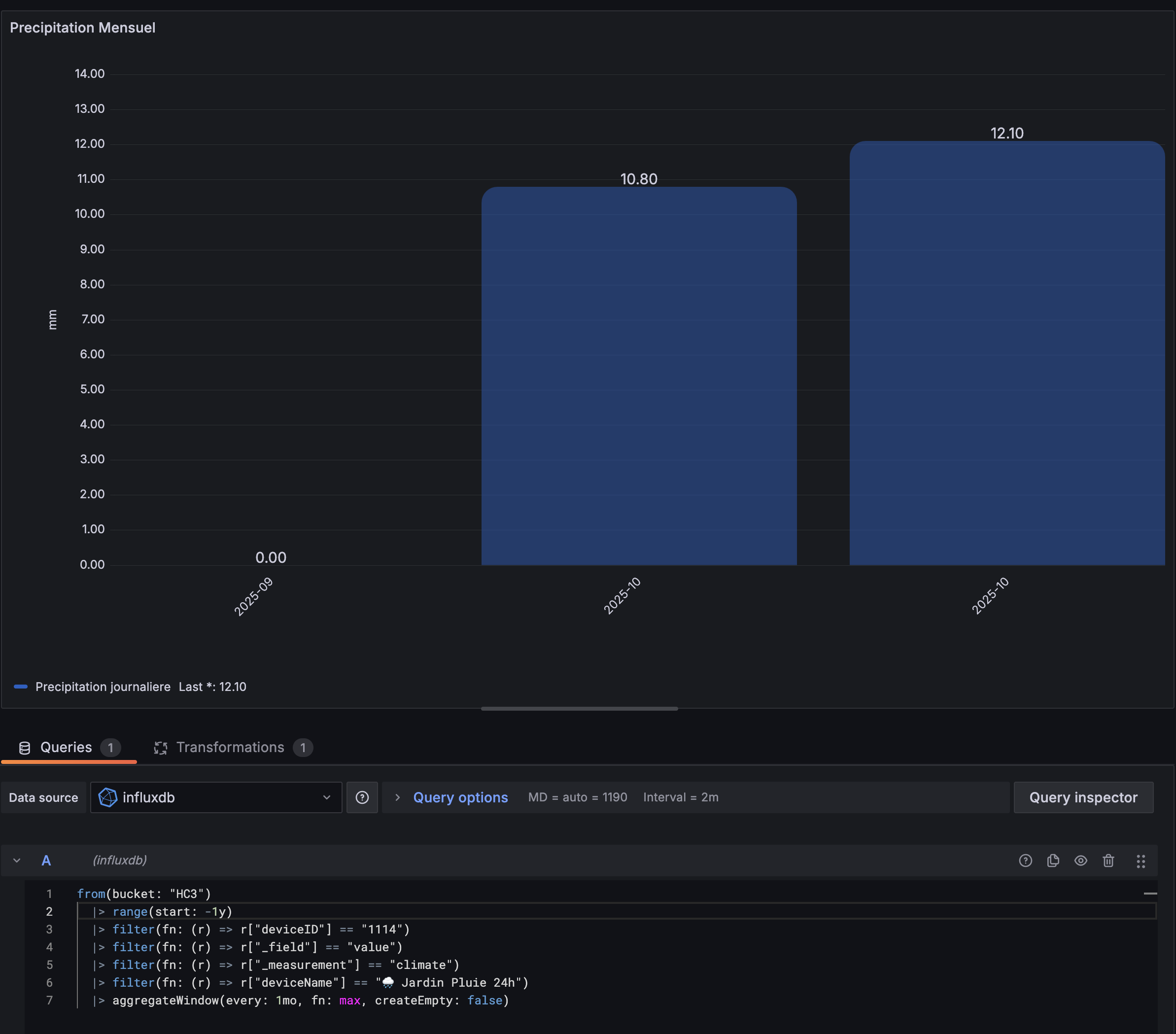The width and height of the screenshot is (1176, 1034).
Task: Click the Queries database icon
Action: (25, 748)
